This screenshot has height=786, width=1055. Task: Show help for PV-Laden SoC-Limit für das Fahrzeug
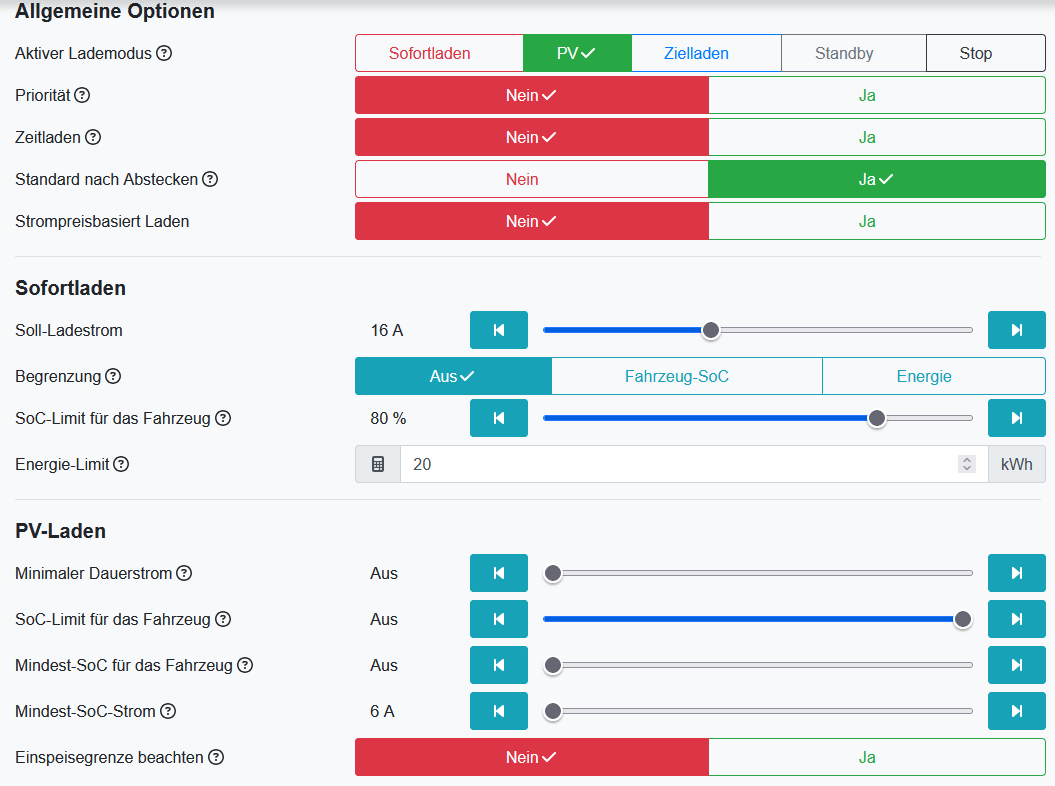223,619
